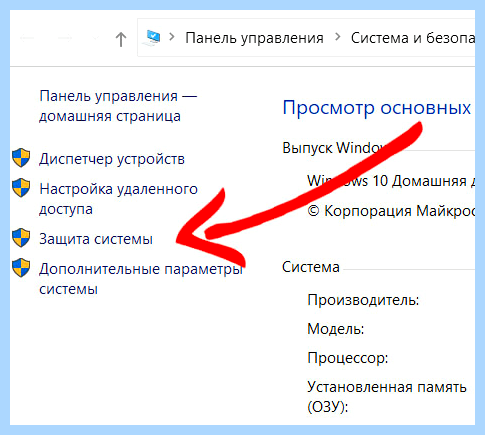This screenshot has height=435, width=485.
Task: Click the shield icon beside Дополнительные параметры системы
Action: pos(21,267)
